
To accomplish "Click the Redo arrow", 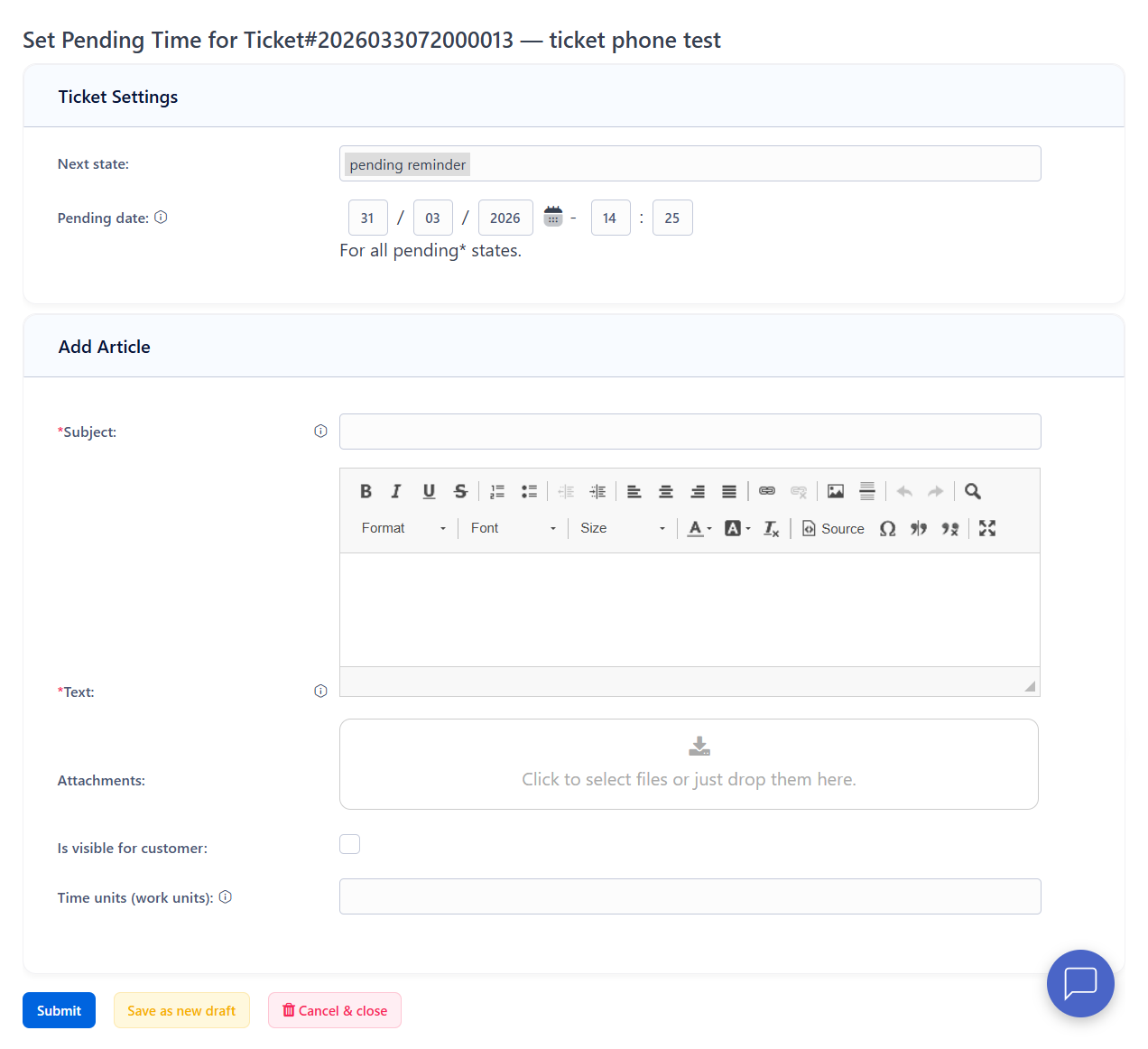I will click(x=936, y=491).
